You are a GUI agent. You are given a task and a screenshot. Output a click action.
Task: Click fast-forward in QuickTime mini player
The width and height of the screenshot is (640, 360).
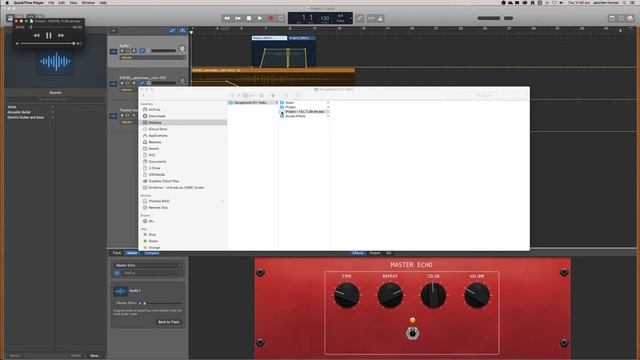click(60, 36)
